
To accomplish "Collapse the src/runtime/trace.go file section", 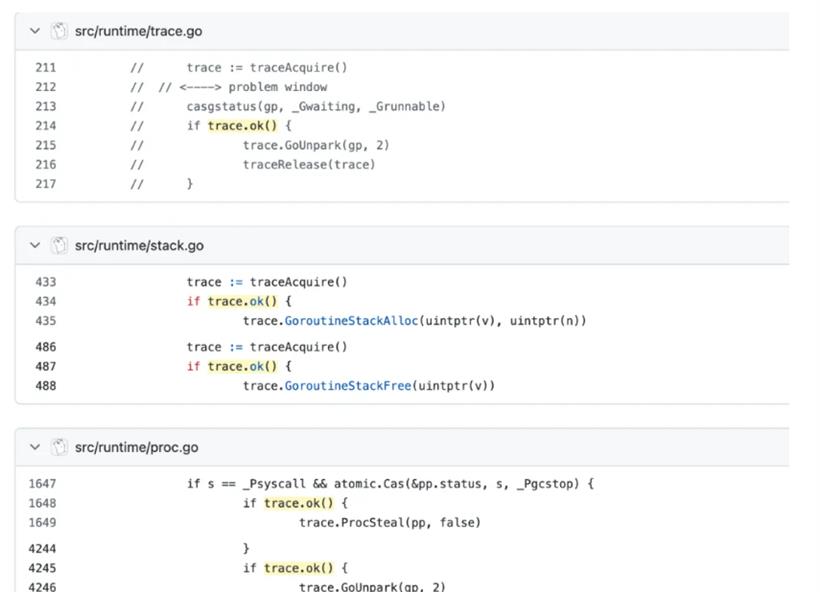I will pos(35,31).
